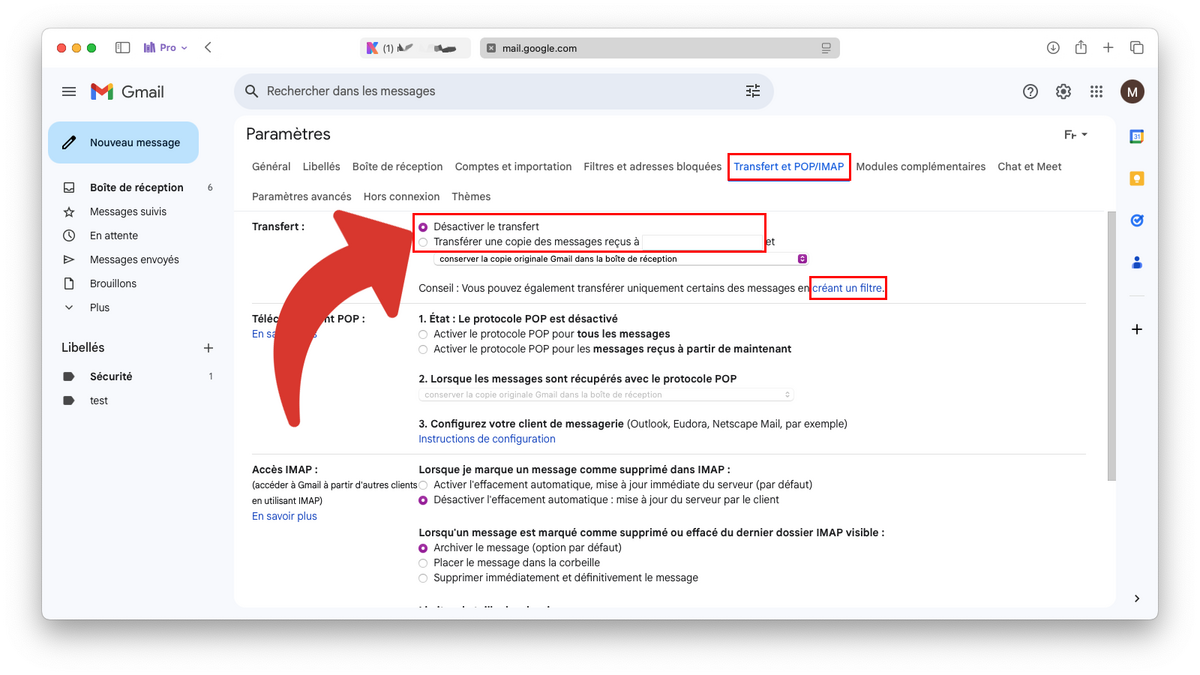Select Transférer une copie des messages radio

pos(423,242)
